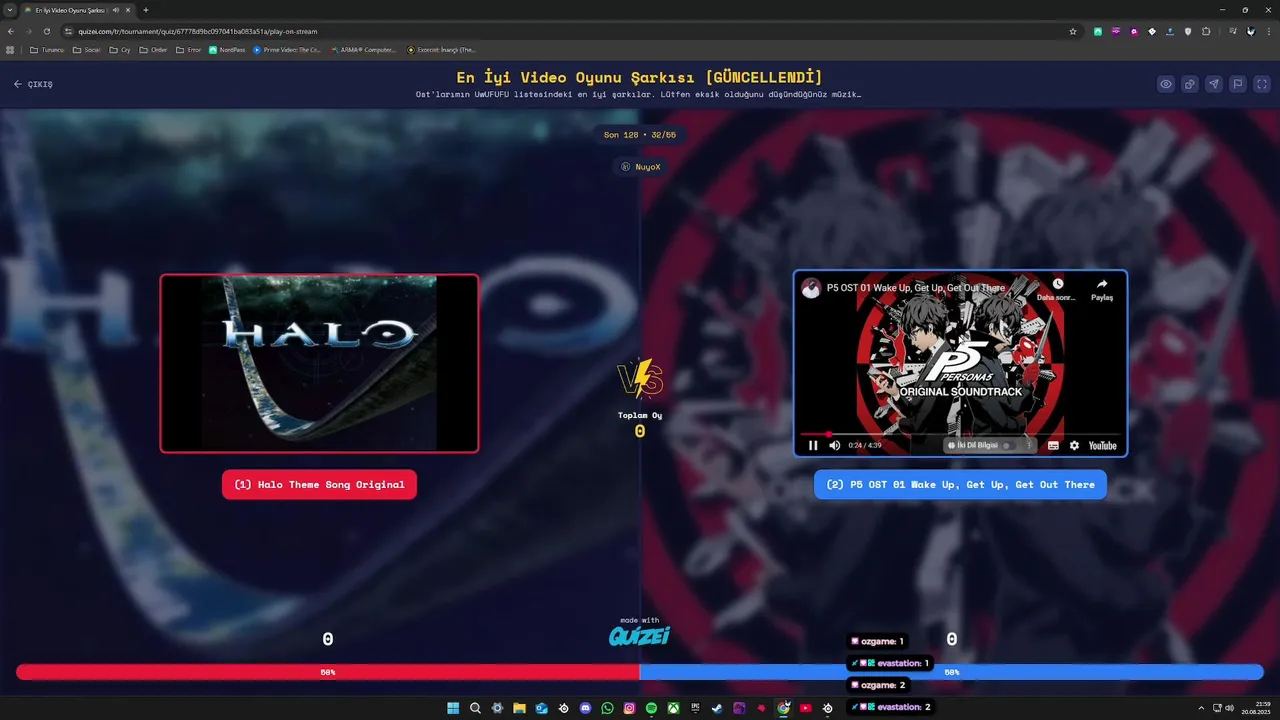
Task: Click the flag report icon in the header
Action: [1238, 84]
